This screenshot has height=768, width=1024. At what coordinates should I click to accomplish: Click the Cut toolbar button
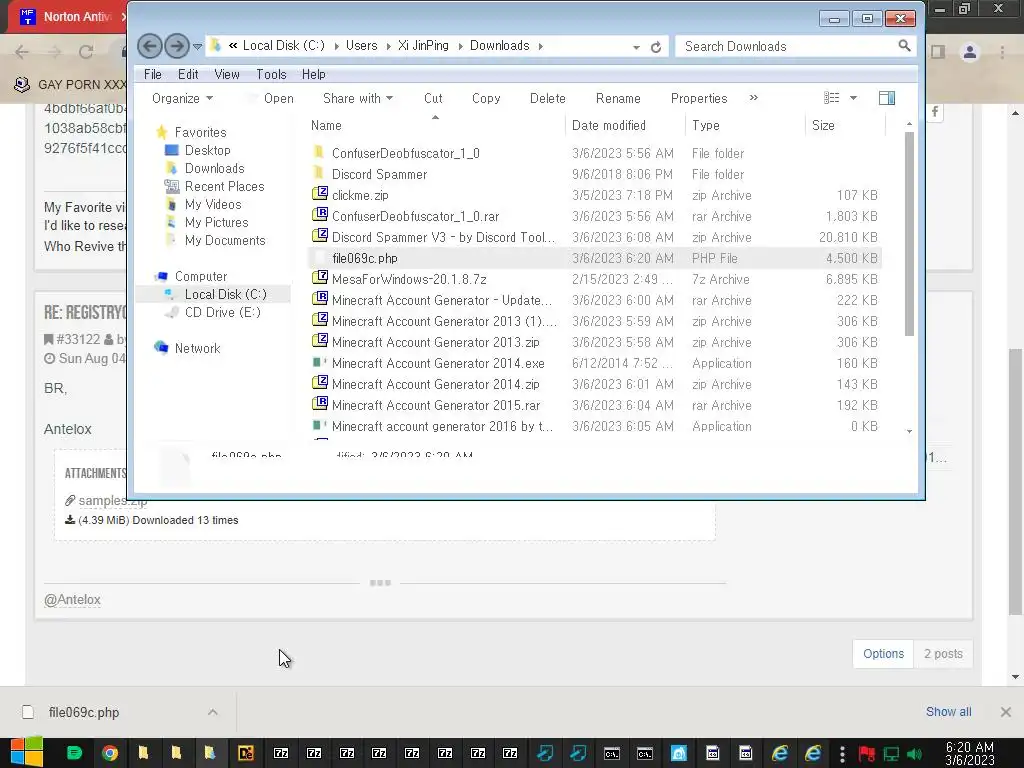[433, 99]
